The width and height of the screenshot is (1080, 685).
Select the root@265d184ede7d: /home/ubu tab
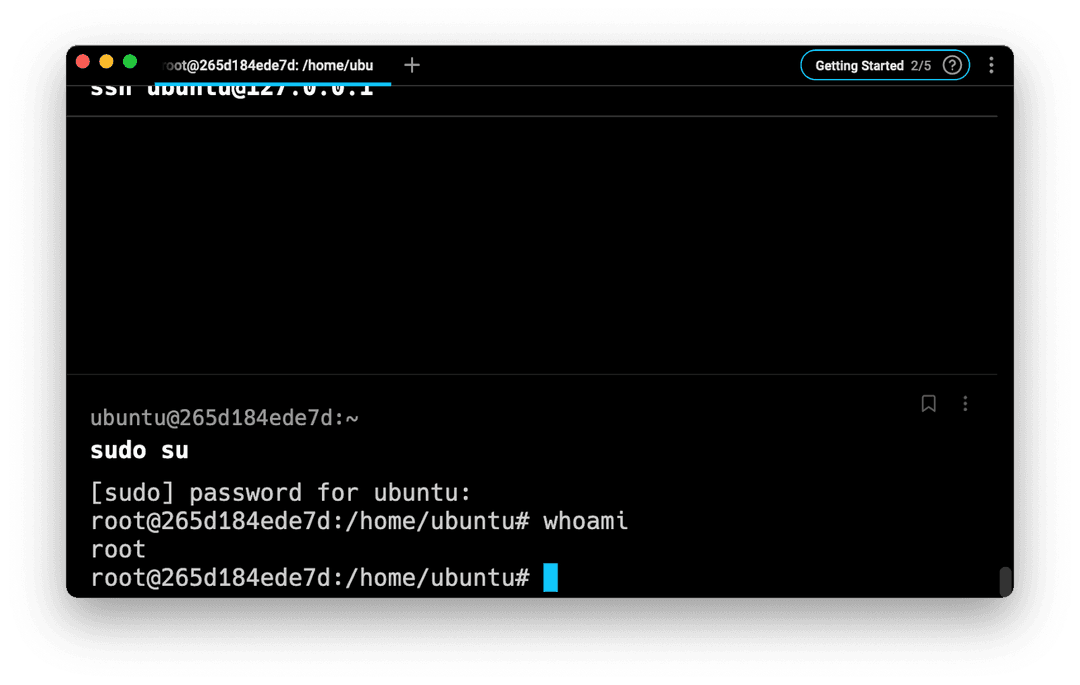[268, 66]
